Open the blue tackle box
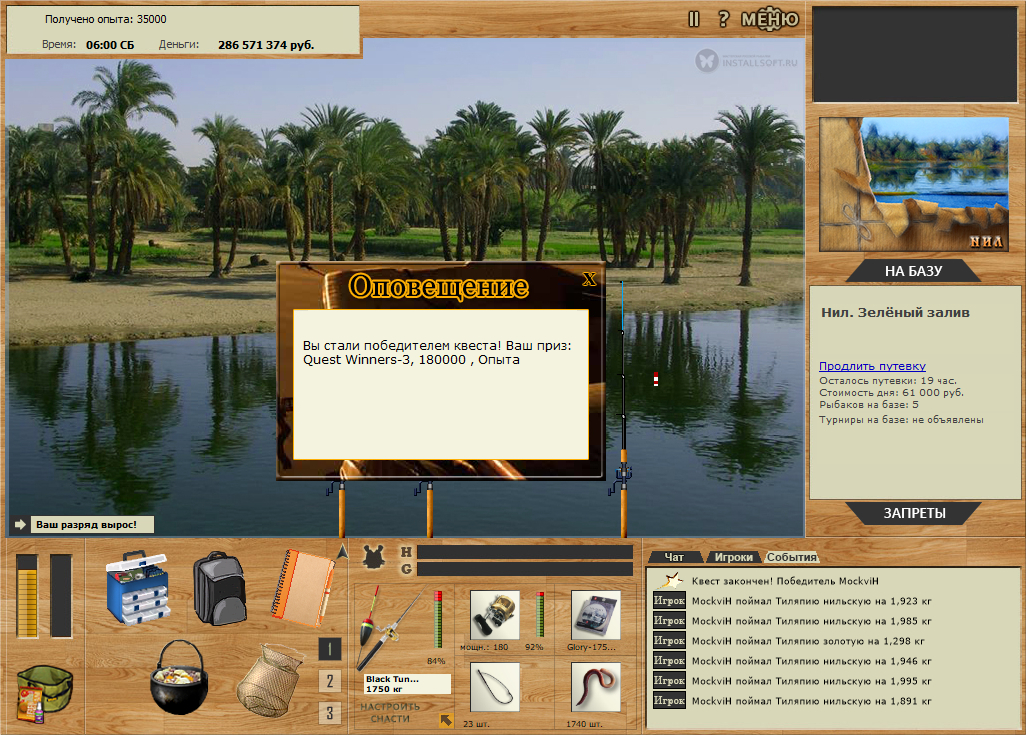 137,587
